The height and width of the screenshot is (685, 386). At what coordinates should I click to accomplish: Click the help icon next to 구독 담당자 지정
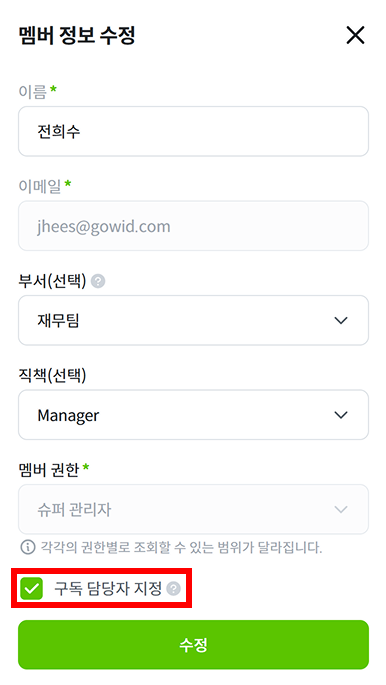click(x=173, y=588)
